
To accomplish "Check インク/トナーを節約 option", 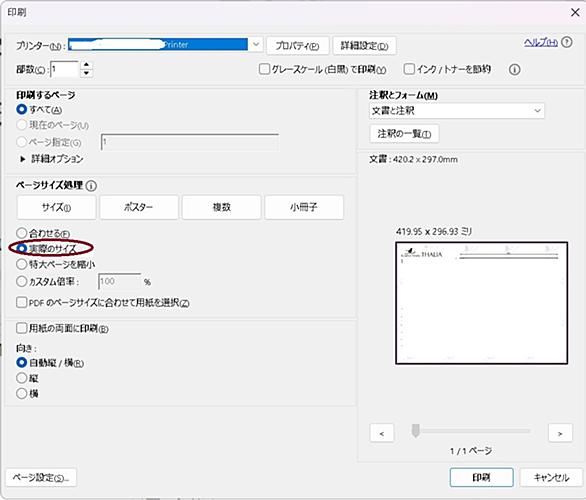I will click(409, 69).
